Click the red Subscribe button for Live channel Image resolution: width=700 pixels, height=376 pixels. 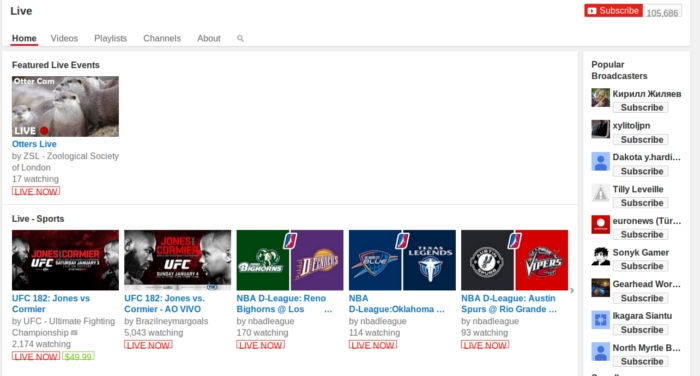(613, 11)
